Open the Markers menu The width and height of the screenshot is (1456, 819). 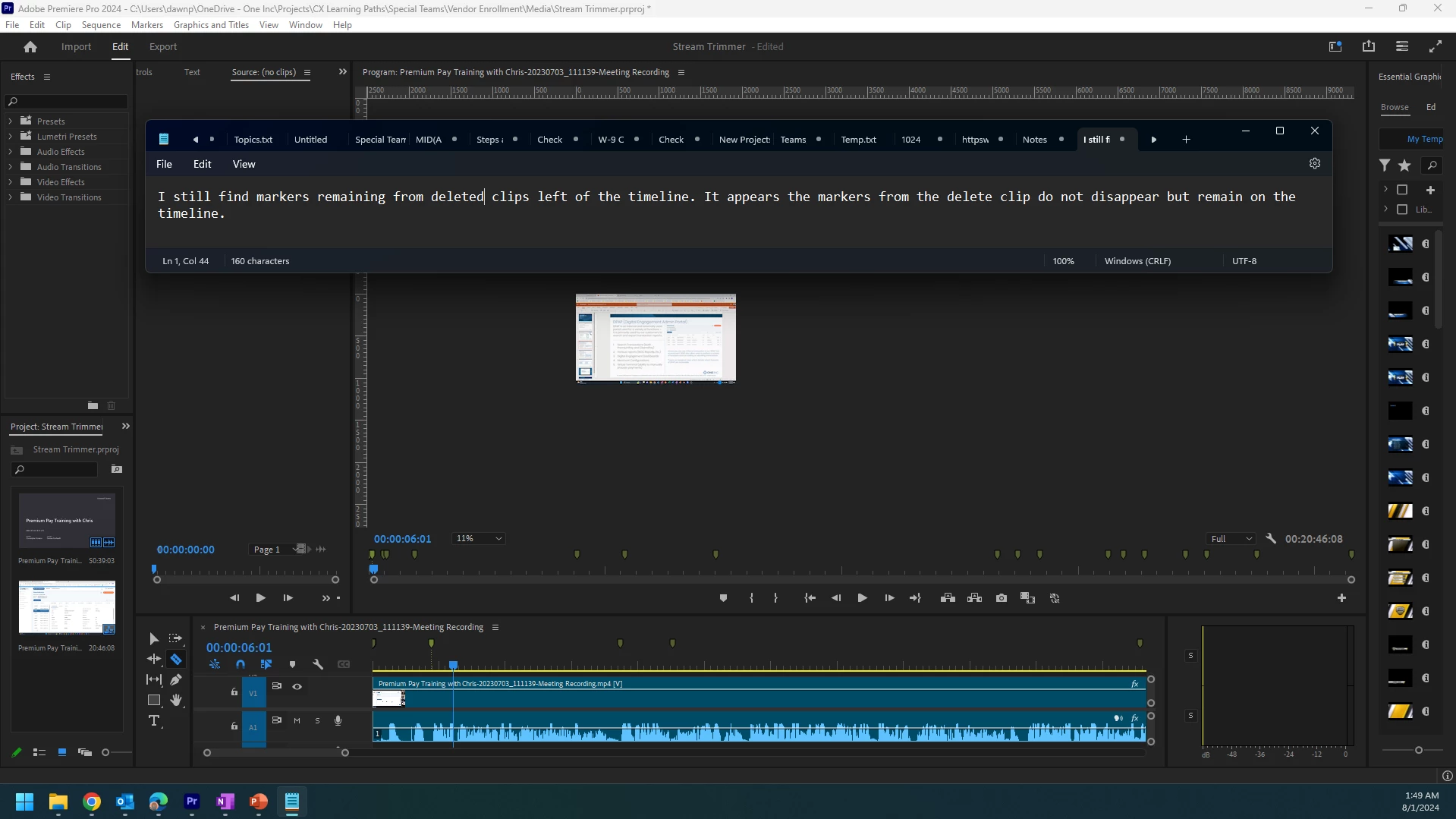pos(146,25)
